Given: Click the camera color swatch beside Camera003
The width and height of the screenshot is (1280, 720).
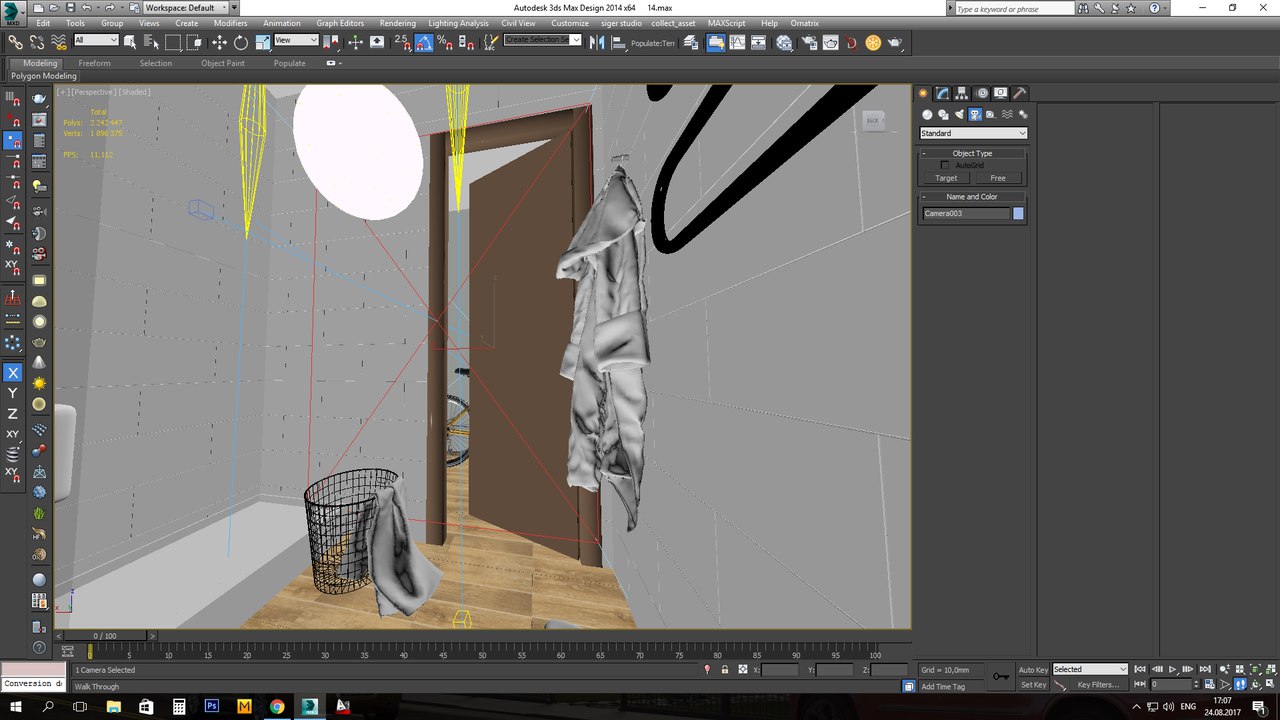Looking at the screenshot, I should (x=1018, y=213).
